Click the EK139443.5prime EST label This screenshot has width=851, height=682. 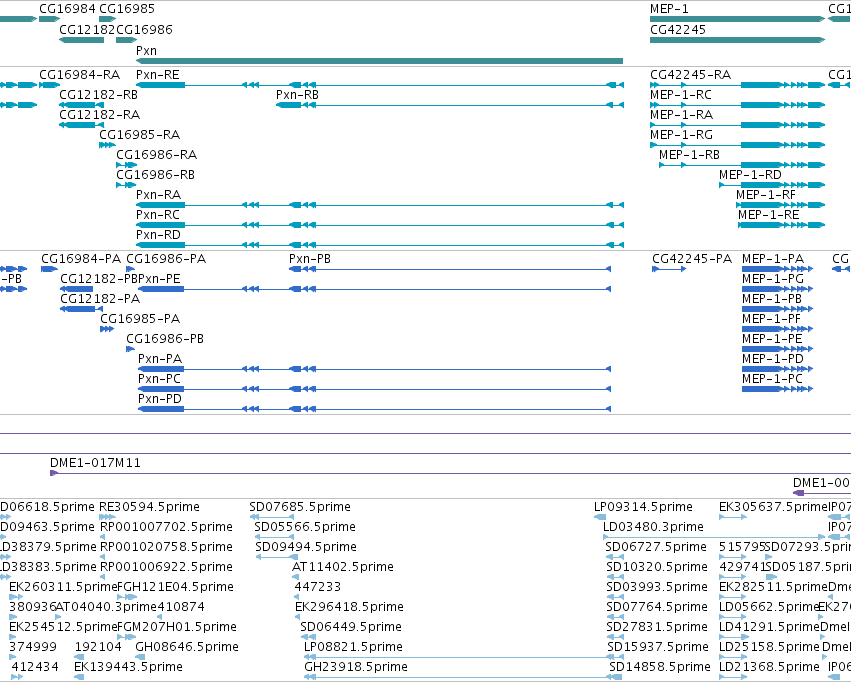point(128,667)
